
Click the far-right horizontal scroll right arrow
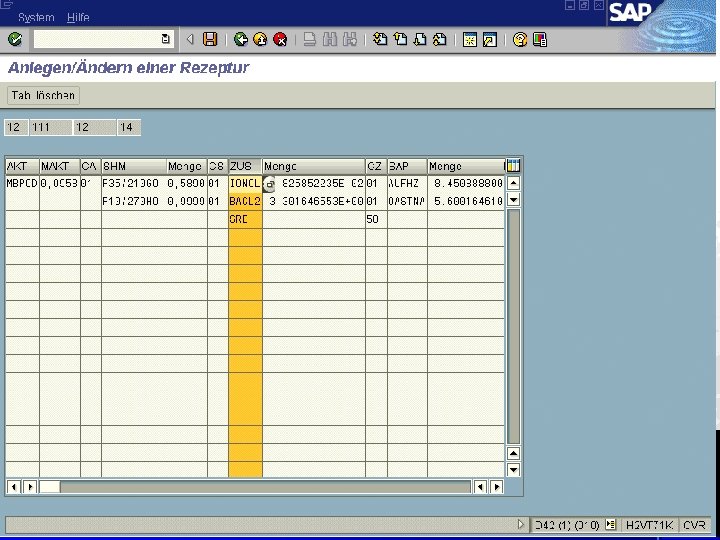(496, 487)
